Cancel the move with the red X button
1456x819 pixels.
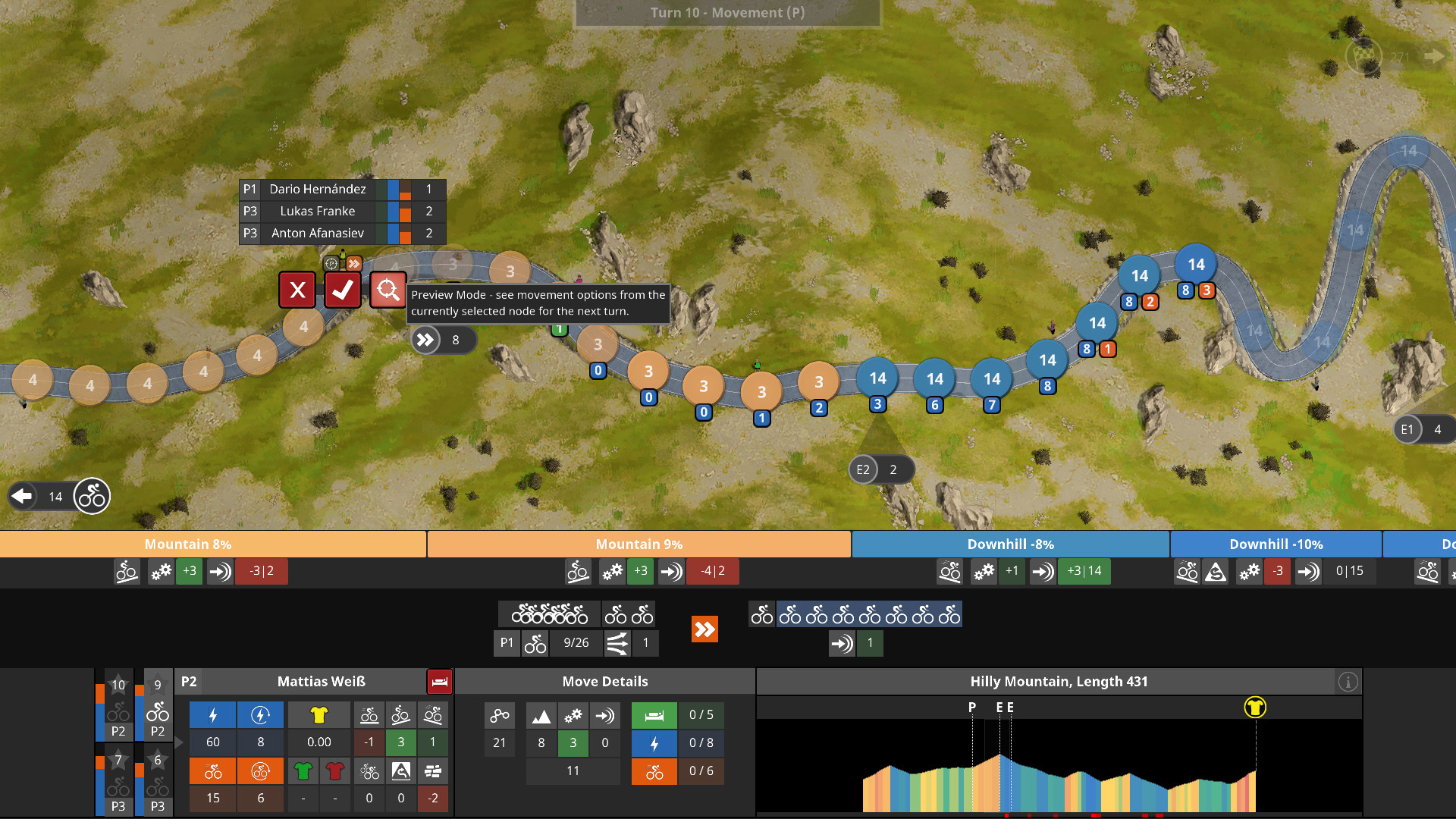[297, 290]
